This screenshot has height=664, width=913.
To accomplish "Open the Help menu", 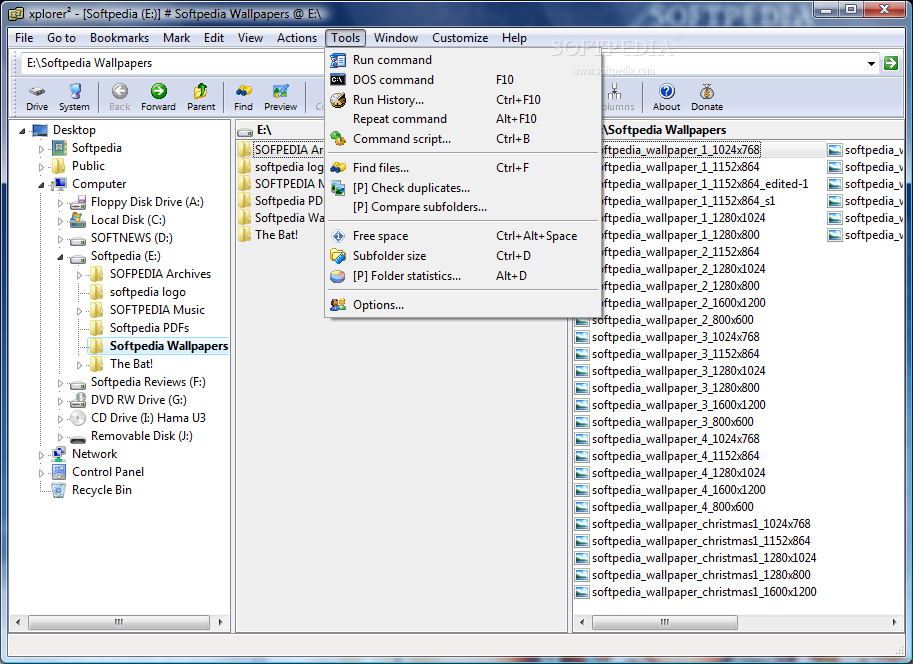I will click(x=514, y=38).
